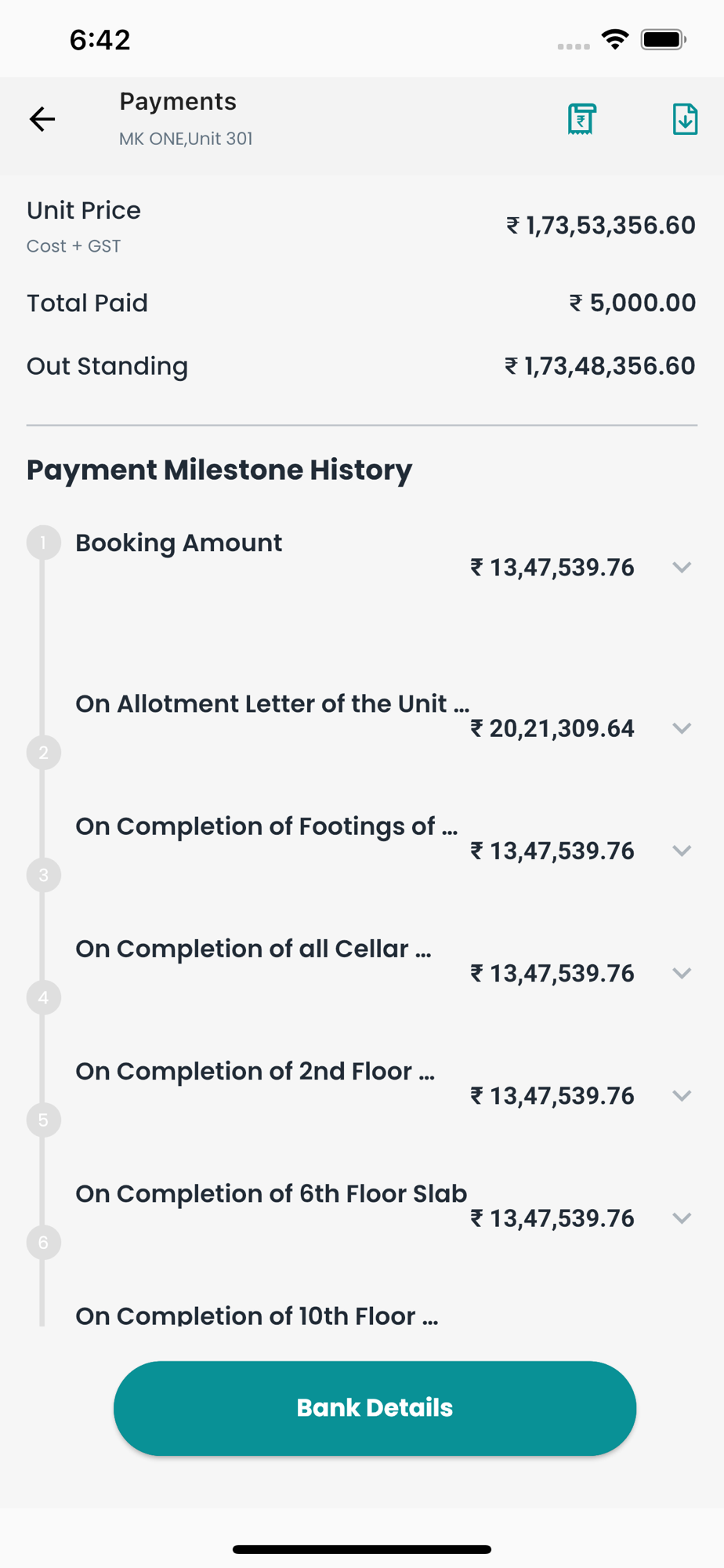
Task: Expand the Booking Amount milestone chevron
Action: [682, 567]
